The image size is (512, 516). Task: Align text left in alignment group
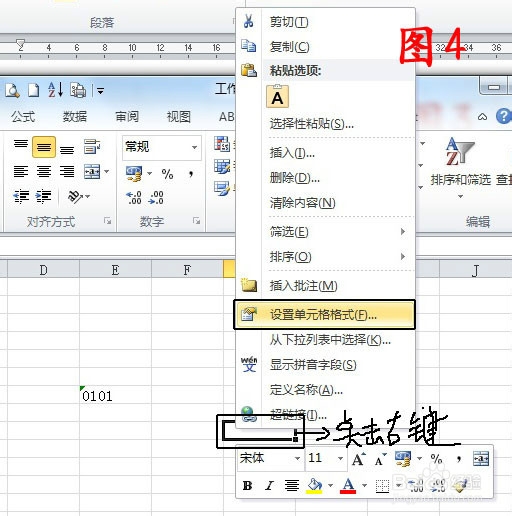click(x=21, y=171)
